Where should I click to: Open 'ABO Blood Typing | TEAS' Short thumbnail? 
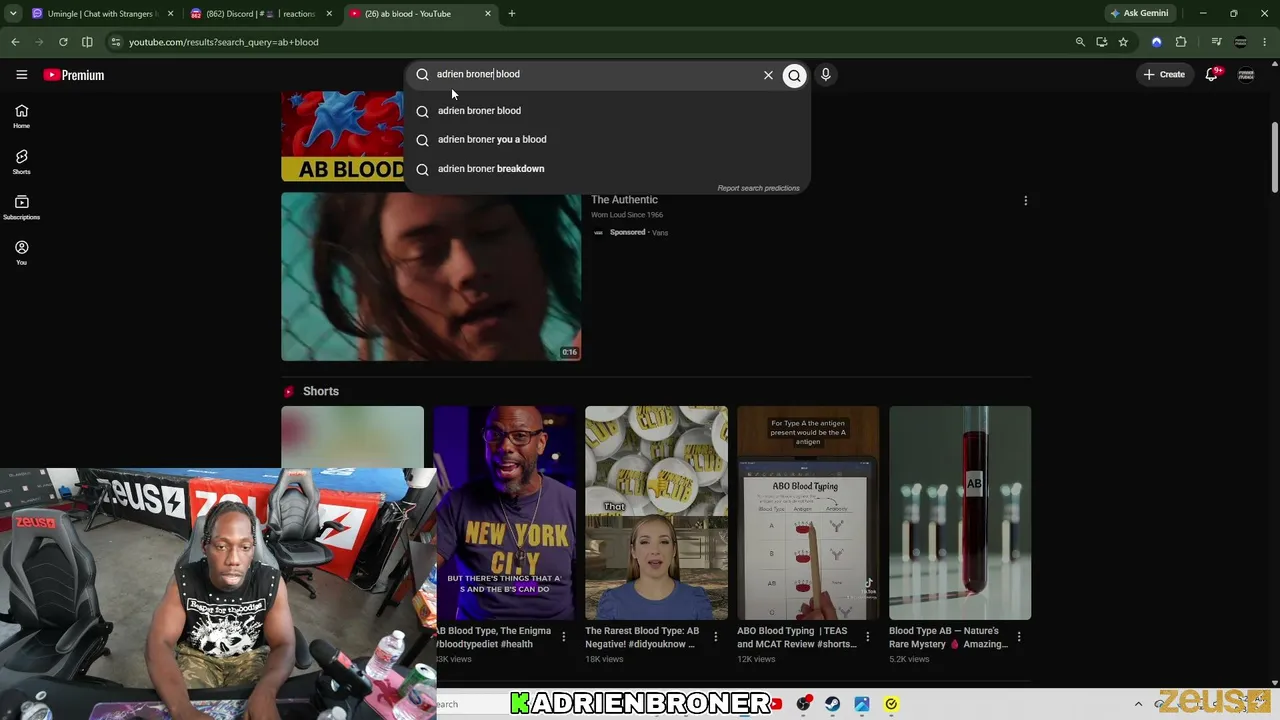click(x=808, y=513)
